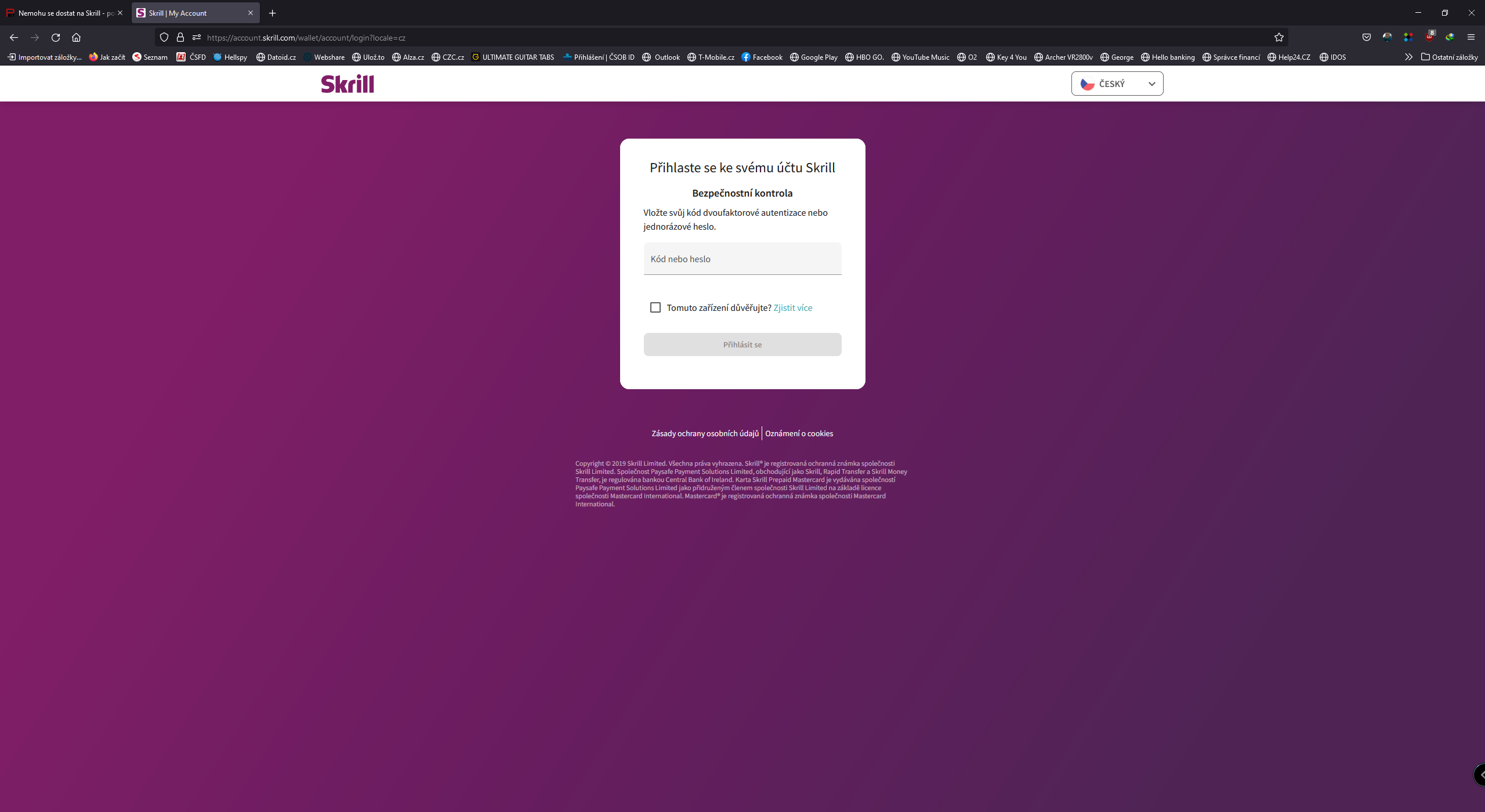Open the Facebook bookmark
The width and height of the screenshot is (1485, 812).
762,57
